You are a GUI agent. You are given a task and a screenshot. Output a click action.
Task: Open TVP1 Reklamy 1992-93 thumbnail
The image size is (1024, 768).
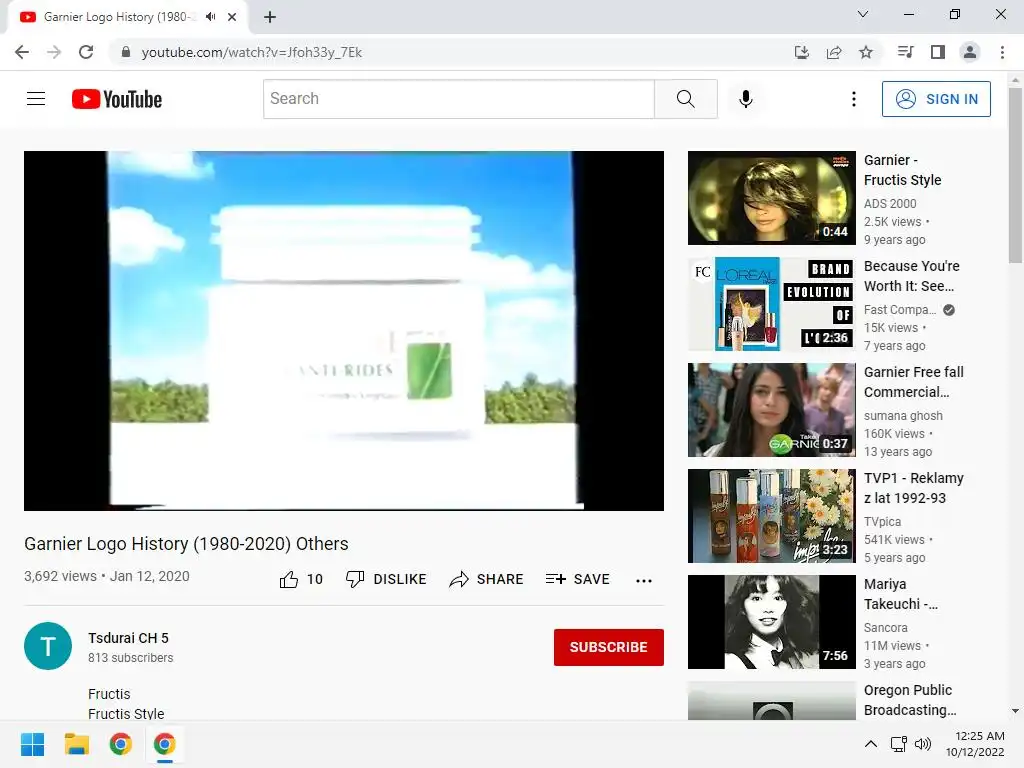click(x=771, y=516)
